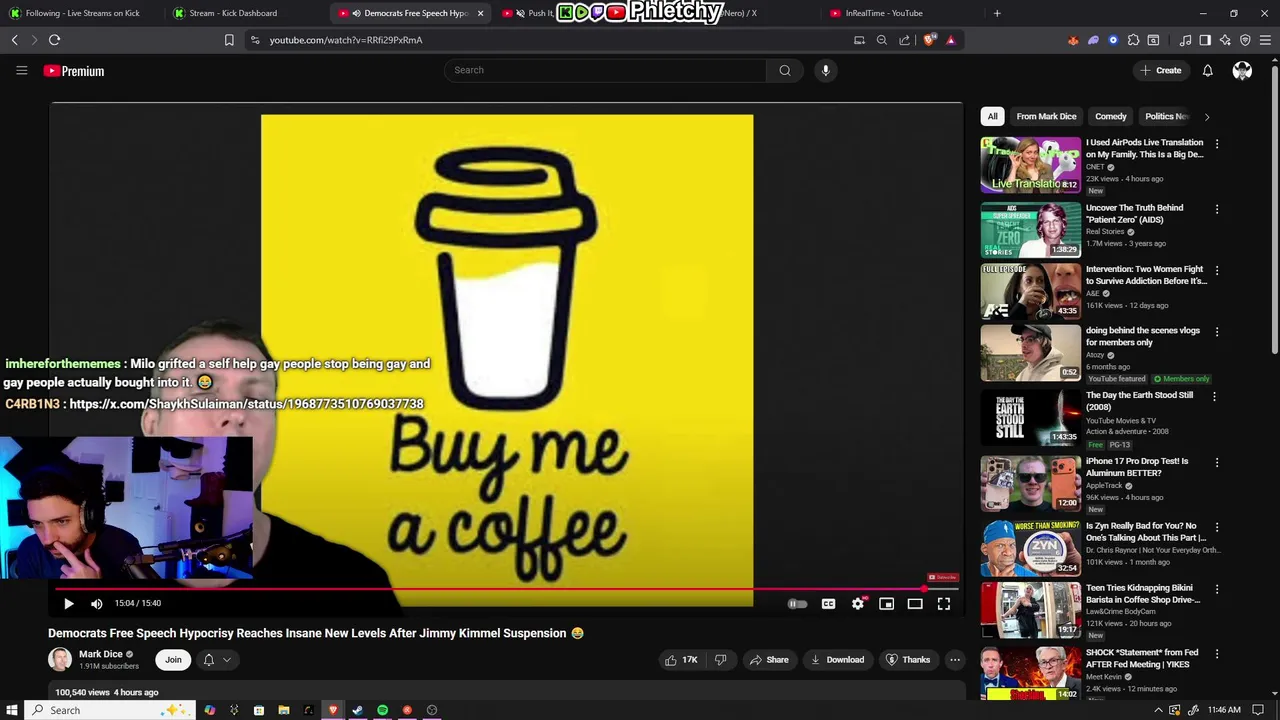Select the Politics News filter chip
Image resolution: width=1280 pixels, height=720 pixels.
(1166, 116)
